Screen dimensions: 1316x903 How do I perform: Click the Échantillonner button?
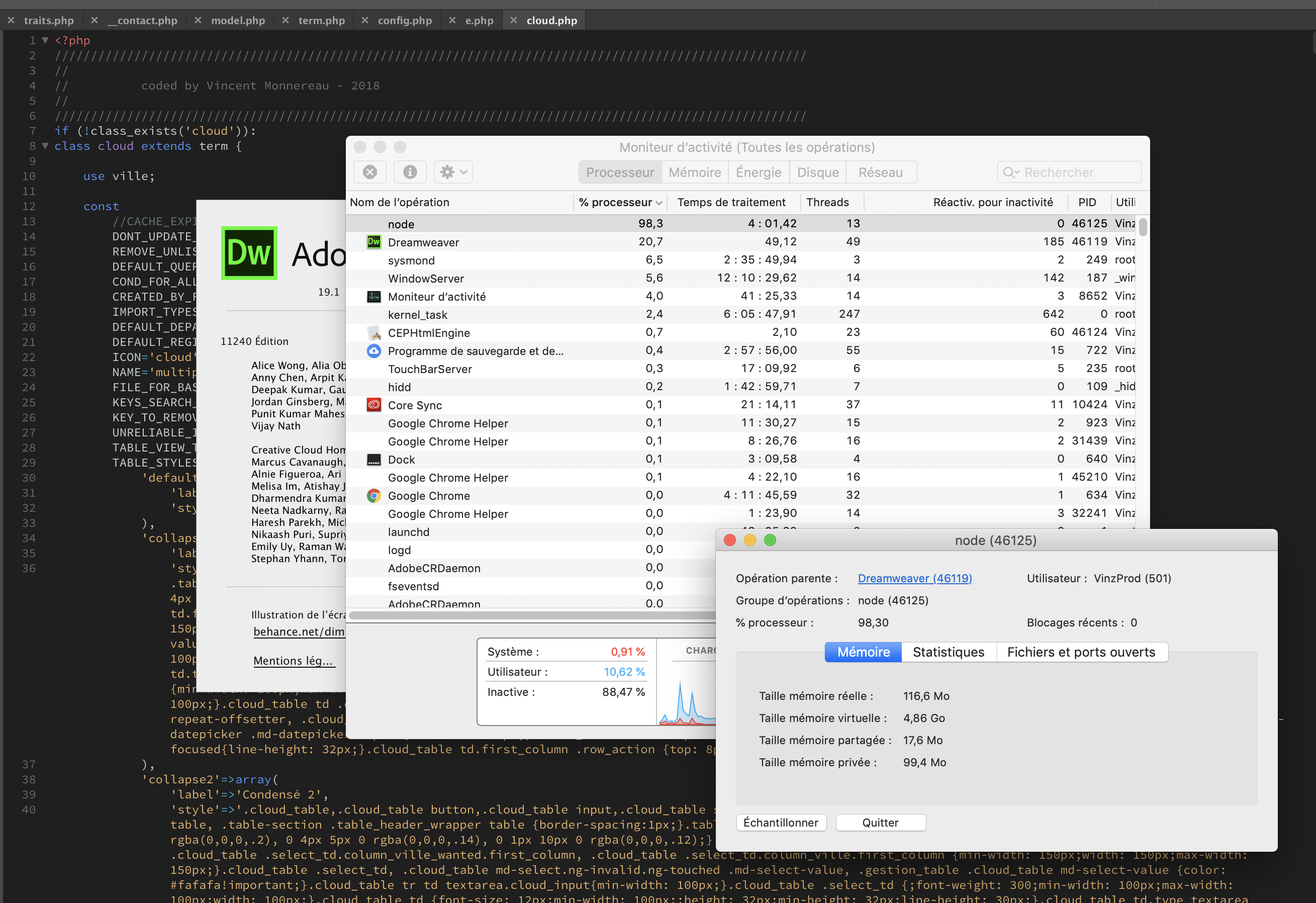coord(781,823)
